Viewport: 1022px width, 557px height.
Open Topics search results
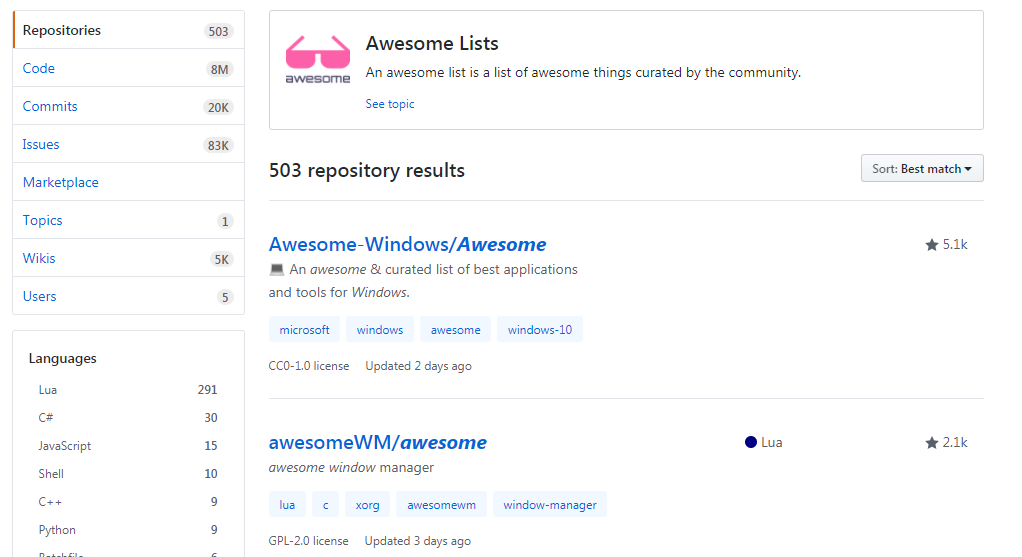(x=128, y=220)
